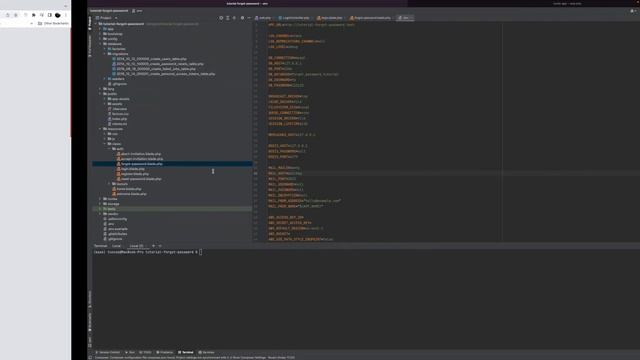Screen dimensions: 640x360
Task: Select the create_password_resets_table migration file
Action: (158, 64)
